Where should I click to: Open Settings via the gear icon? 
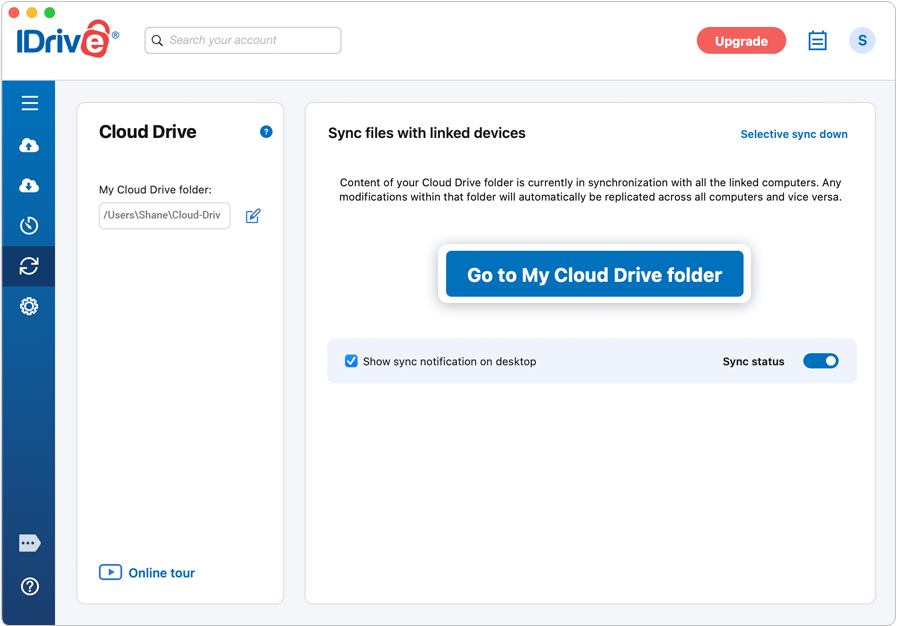(x=29, y=307)
